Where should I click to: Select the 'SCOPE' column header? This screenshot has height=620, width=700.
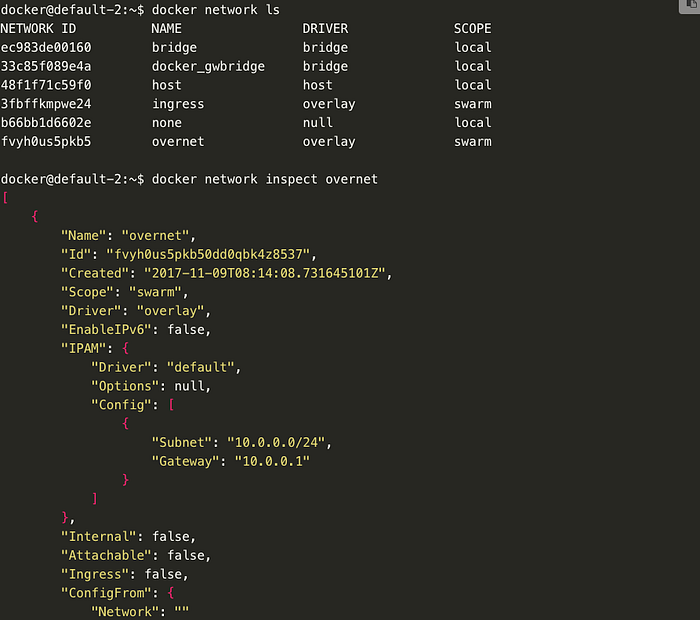pyautogui.click(x=473, y=29)
